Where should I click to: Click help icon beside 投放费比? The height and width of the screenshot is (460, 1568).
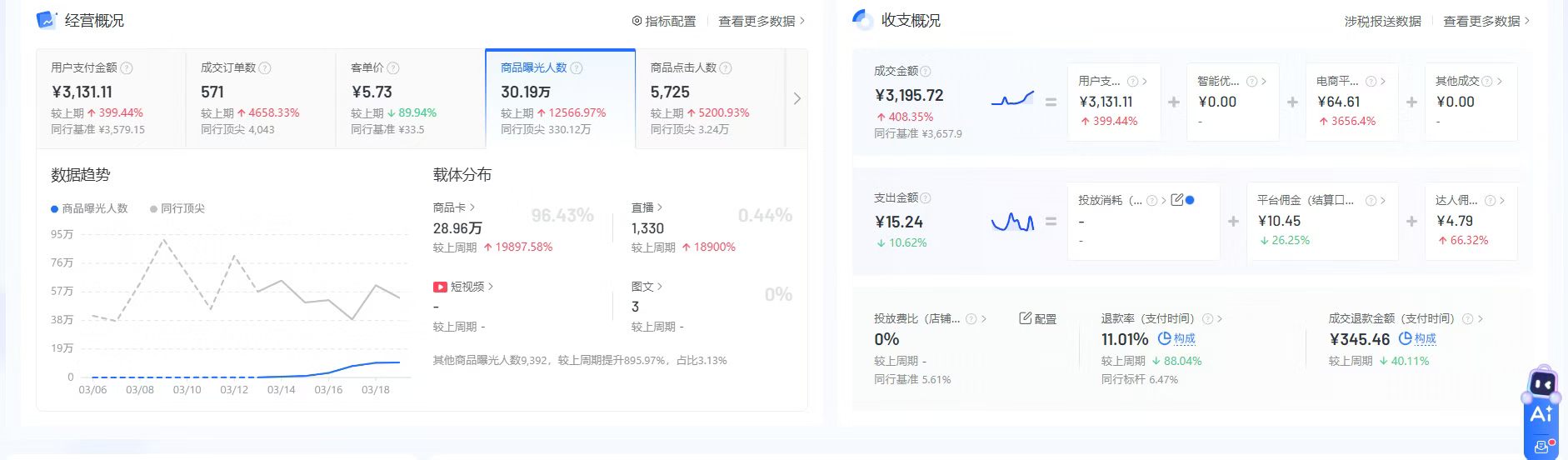971,319
